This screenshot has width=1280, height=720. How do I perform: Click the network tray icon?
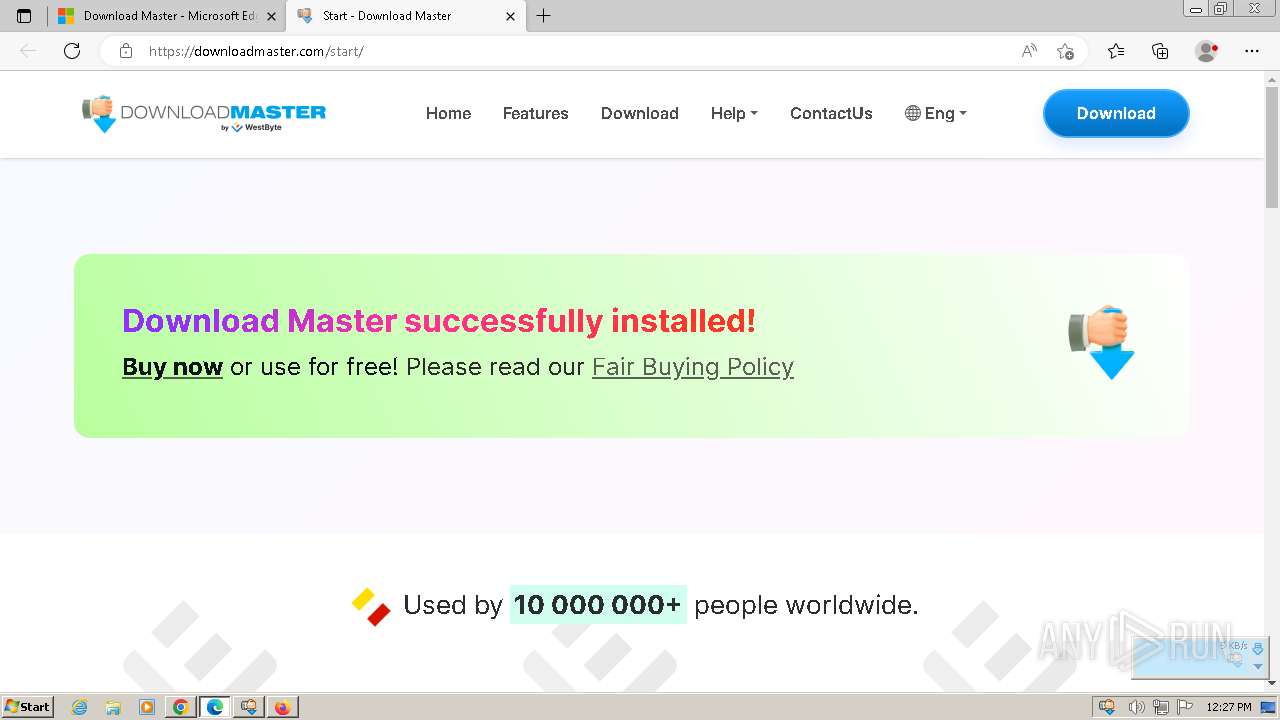(1161, 707)
